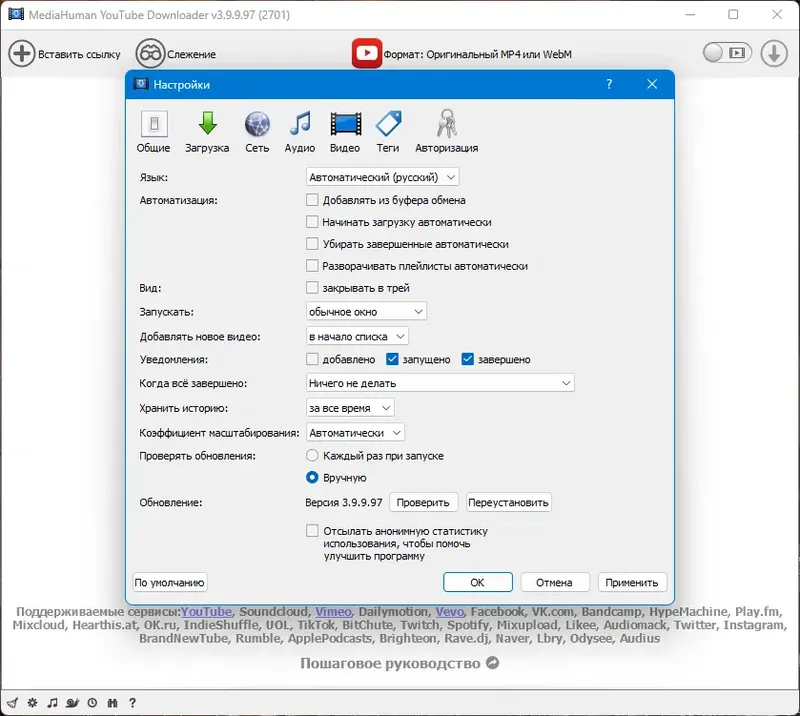Viewport: 800px width, 716px height.
Task: Click the Применить button
Action: click(632, 582)
